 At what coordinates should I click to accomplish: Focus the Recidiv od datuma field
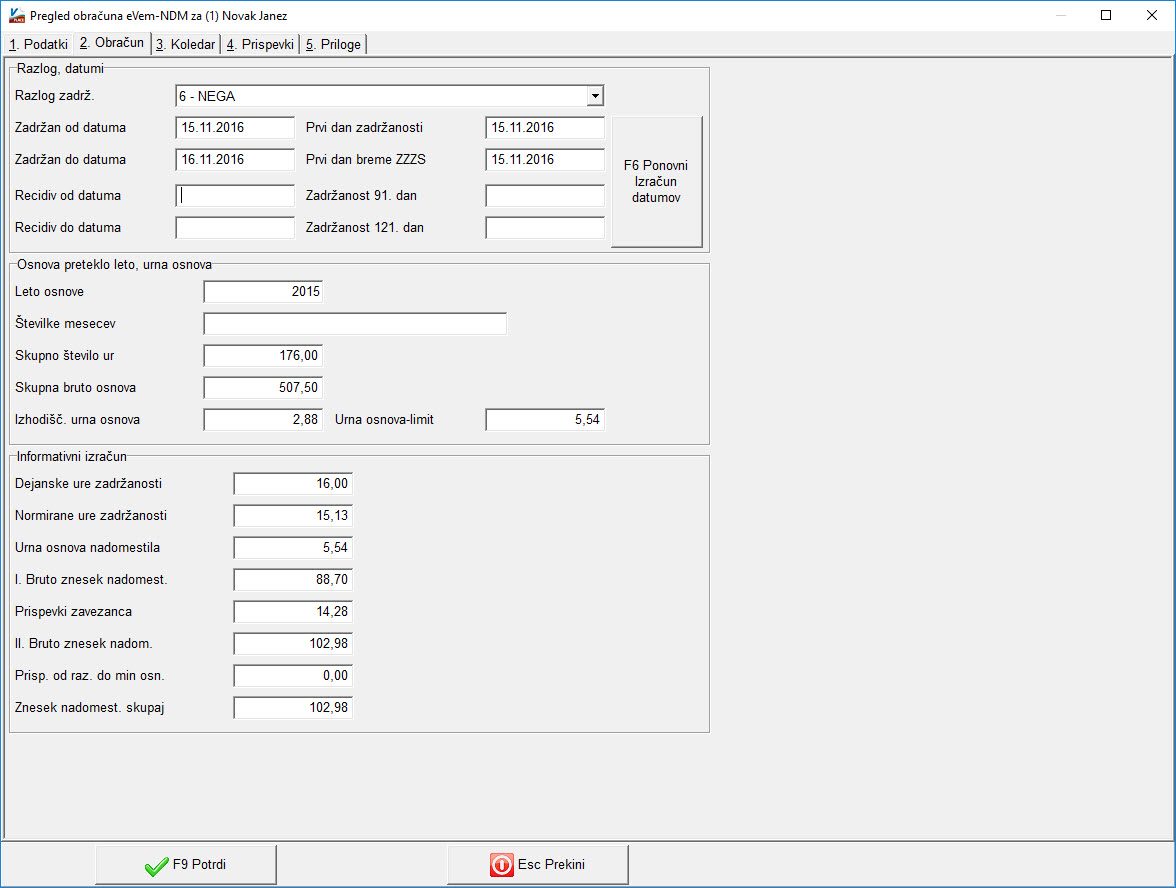[235, 196]
